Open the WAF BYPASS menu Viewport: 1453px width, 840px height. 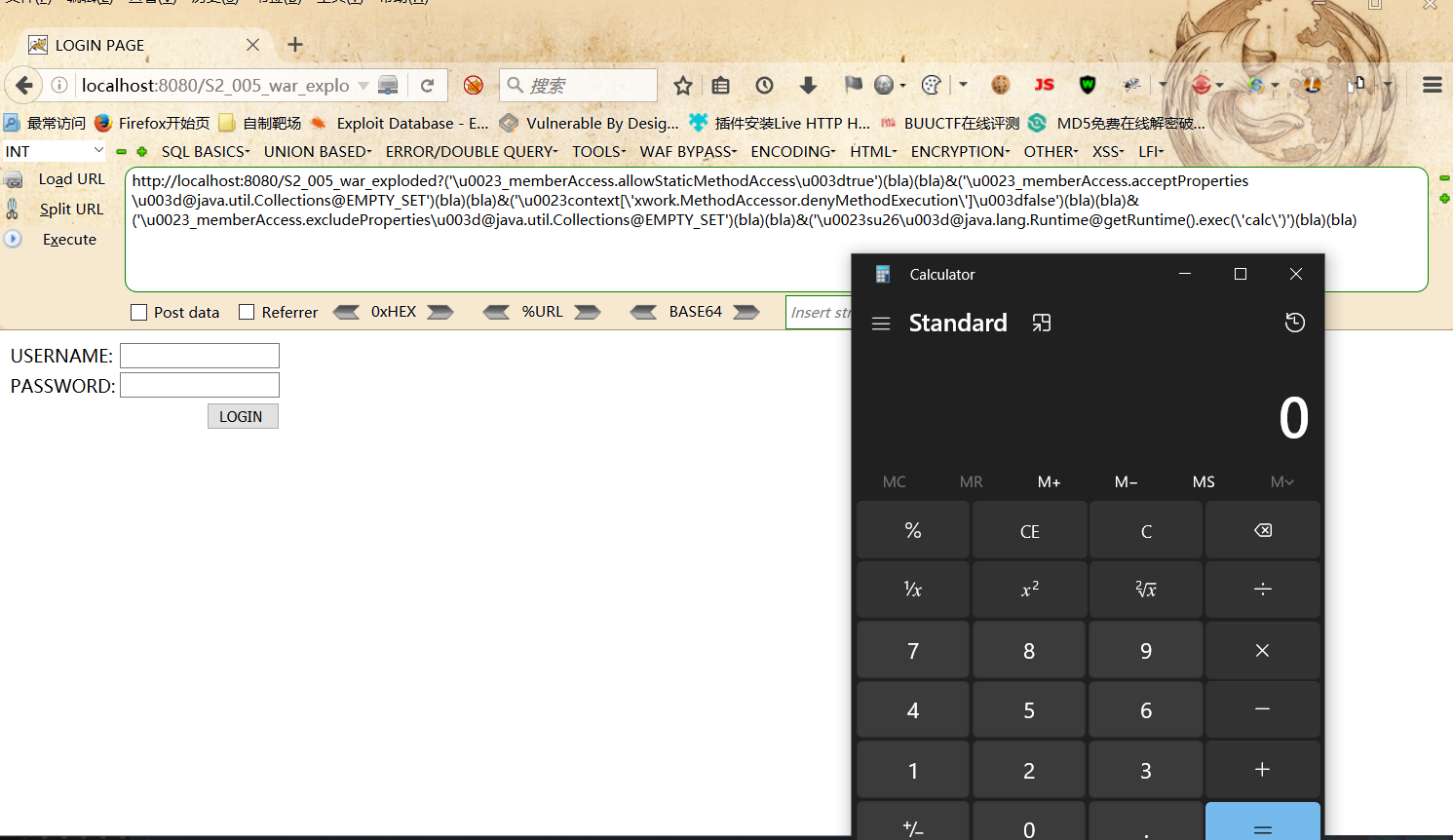(x=688, y=151)
